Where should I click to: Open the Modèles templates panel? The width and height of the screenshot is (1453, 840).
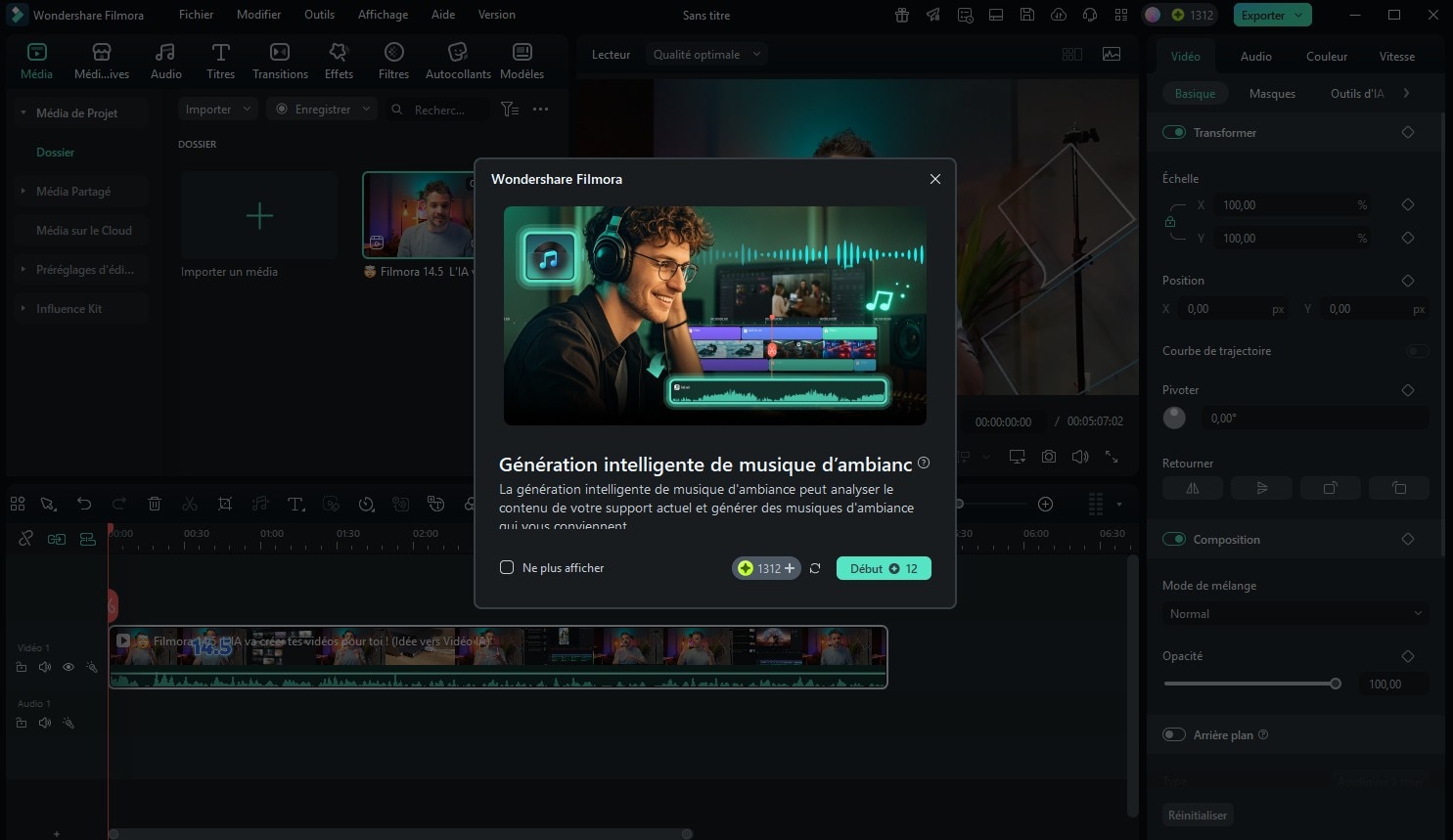522,61
